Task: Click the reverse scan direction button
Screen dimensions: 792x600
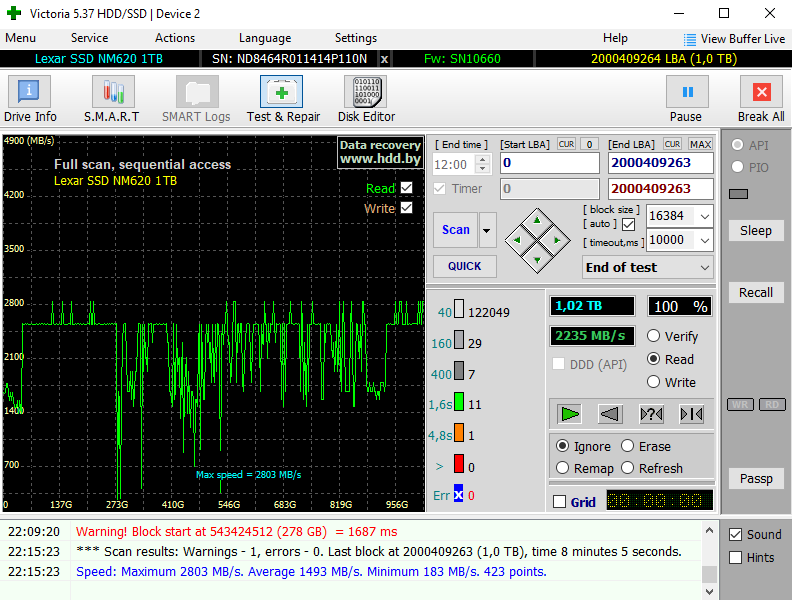Action: click(610, 414)
